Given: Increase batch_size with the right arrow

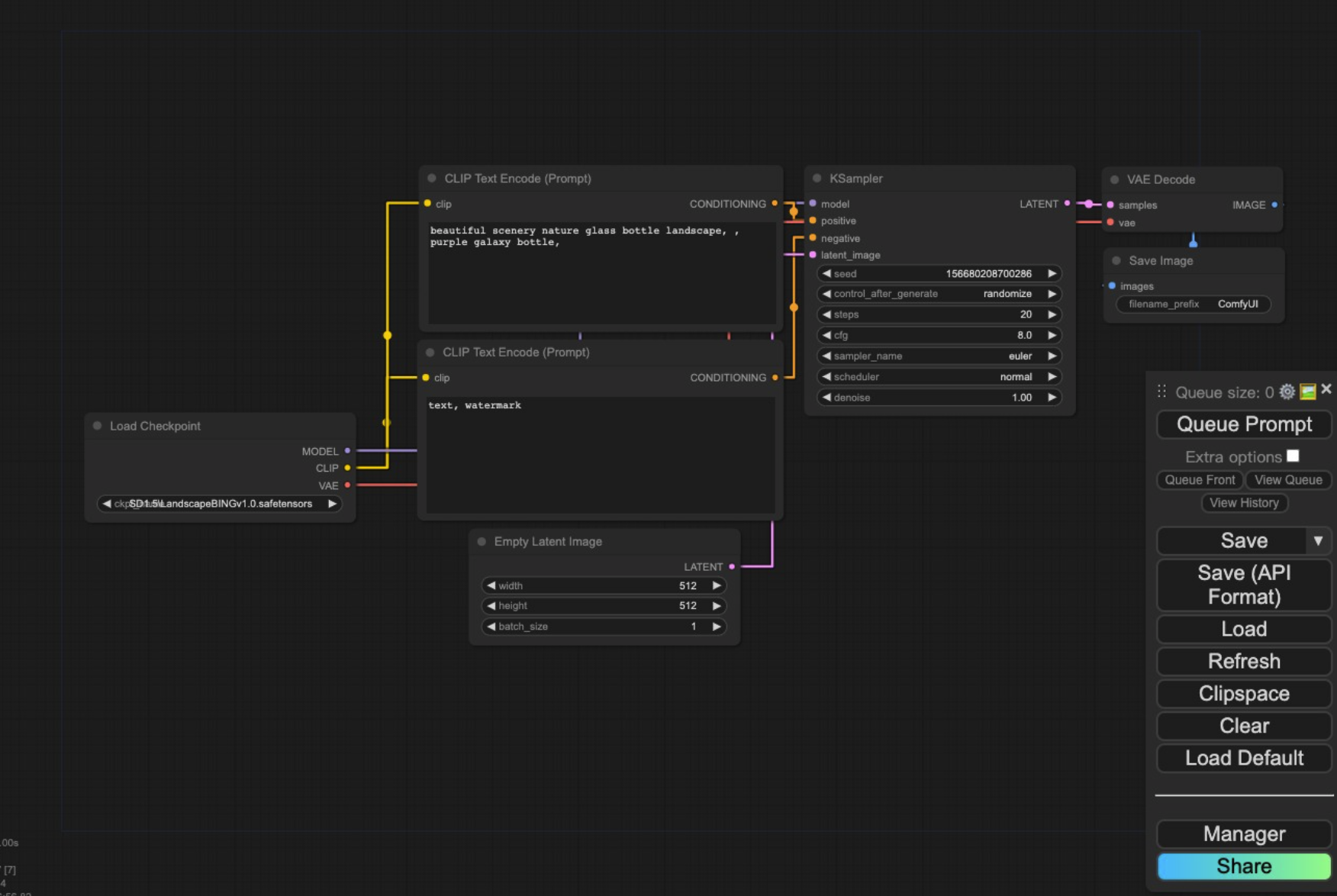Looking at the screenshot, I should pos(717,626).
